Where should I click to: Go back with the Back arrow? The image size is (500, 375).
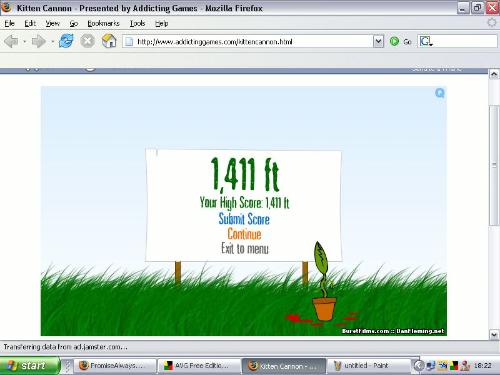[x=11, y=42]
